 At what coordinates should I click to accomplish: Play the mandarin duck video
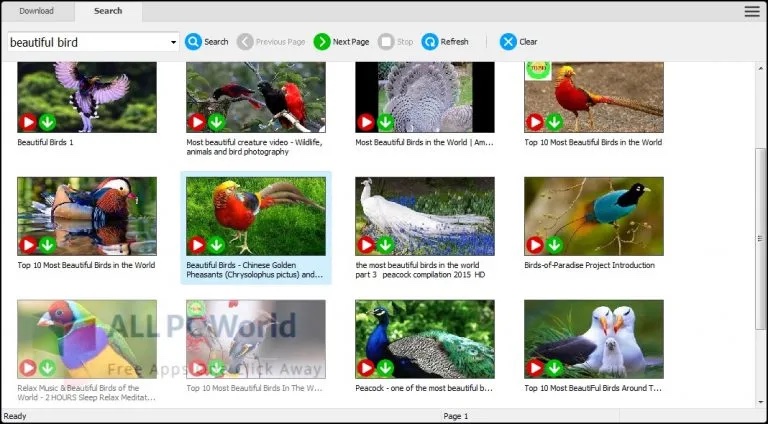tap(27, 245)
